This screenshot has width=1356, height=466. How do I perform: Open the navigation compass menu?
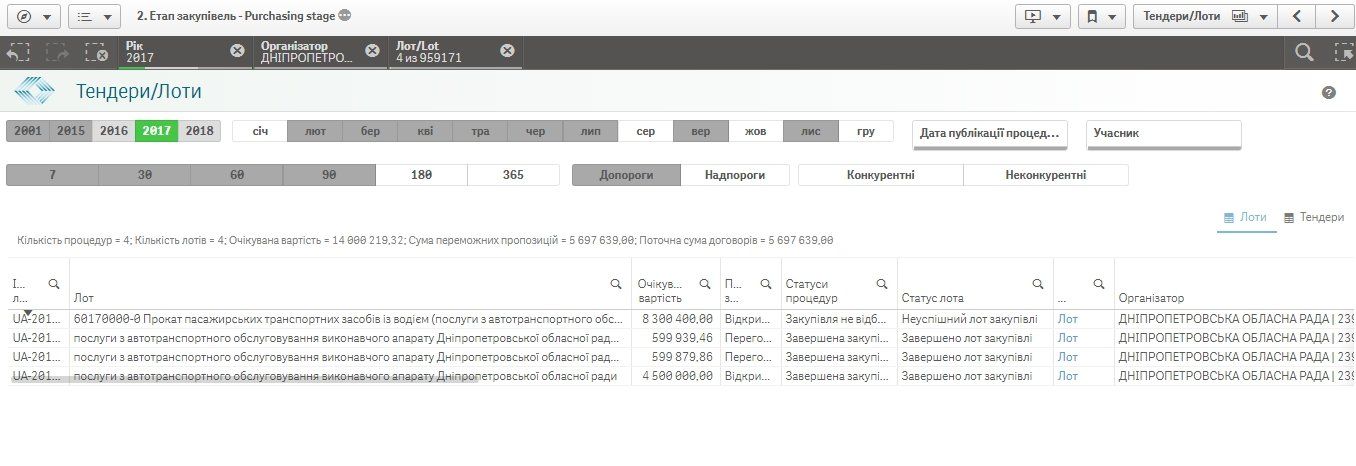33,17
